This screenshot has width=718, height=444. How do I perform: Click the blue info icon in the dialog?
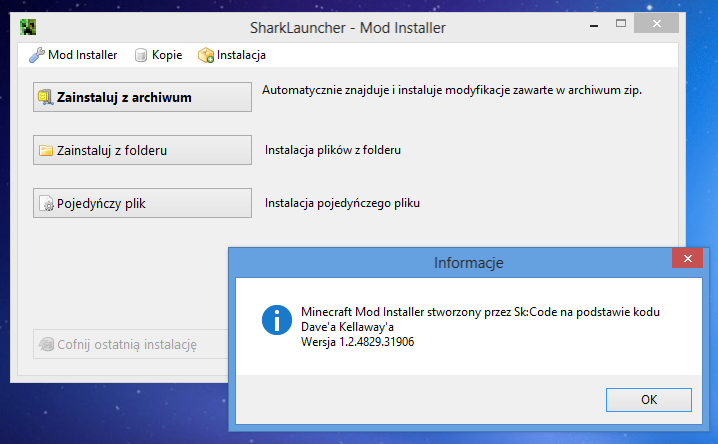pos(277,320)
